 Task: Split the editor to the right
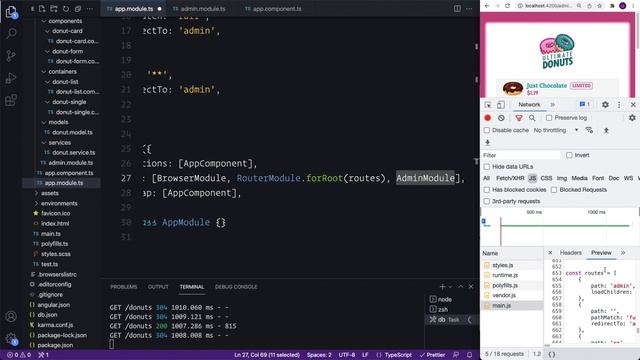pyautogui.click(x=457, y=9)
